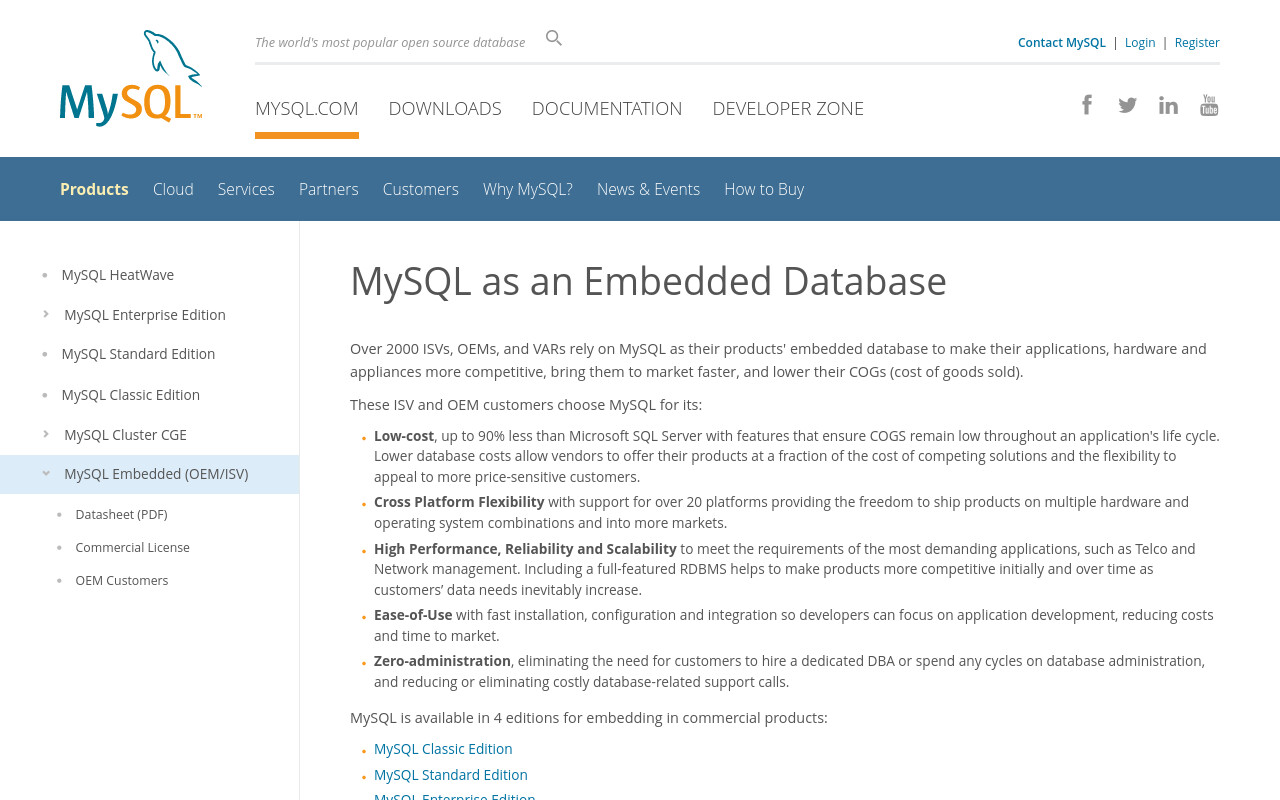
Task: Click the open source database search field
Action: [x=390, y=42]
